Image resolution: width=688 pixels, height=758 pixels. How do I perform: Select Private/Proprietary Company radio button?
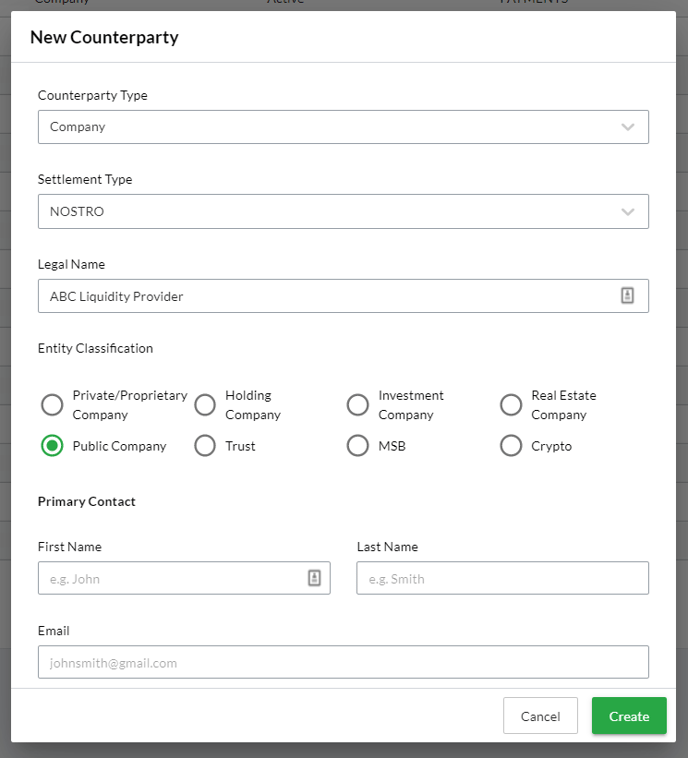click(x=52, y=405)
